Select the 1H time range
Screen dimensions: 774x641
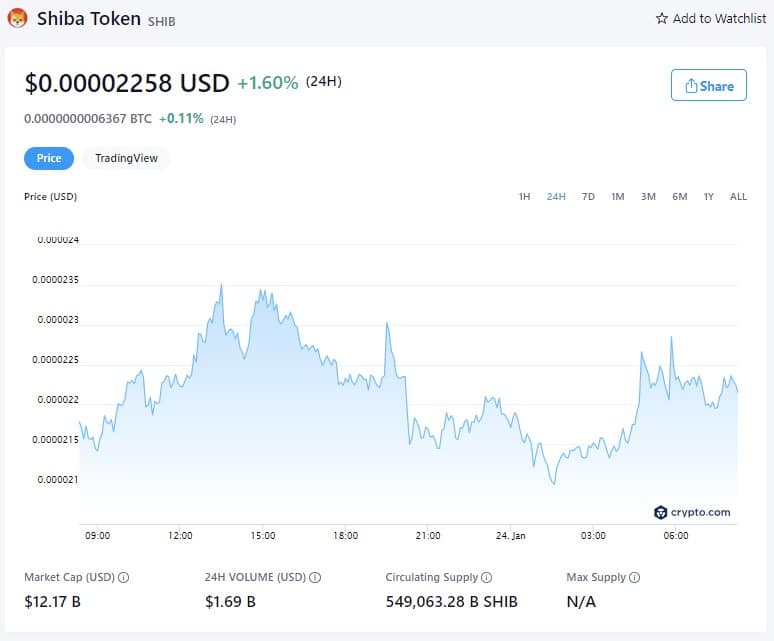coord(524,196)
